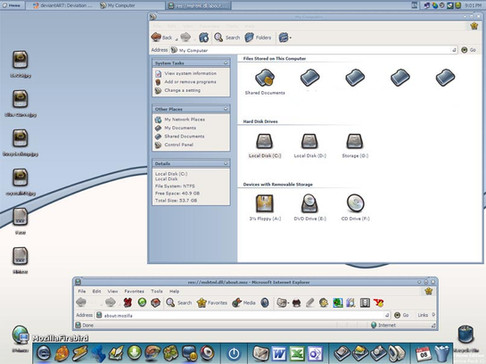Click the green Refresh icon in Internet Explorer
486x364 pixels.
tap(142, 303)
